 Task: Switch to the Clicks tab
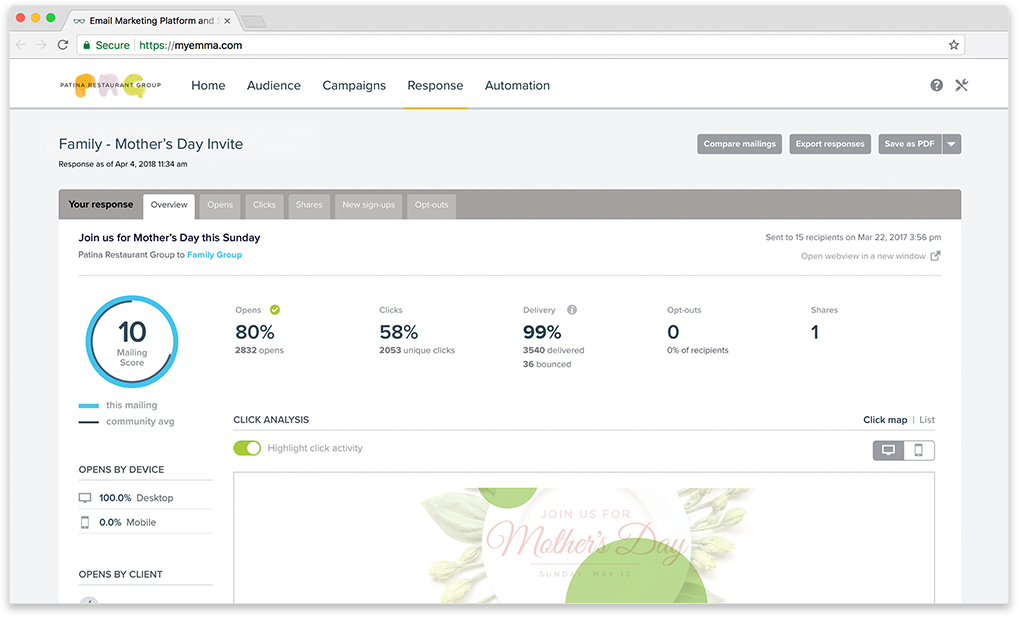264,205
